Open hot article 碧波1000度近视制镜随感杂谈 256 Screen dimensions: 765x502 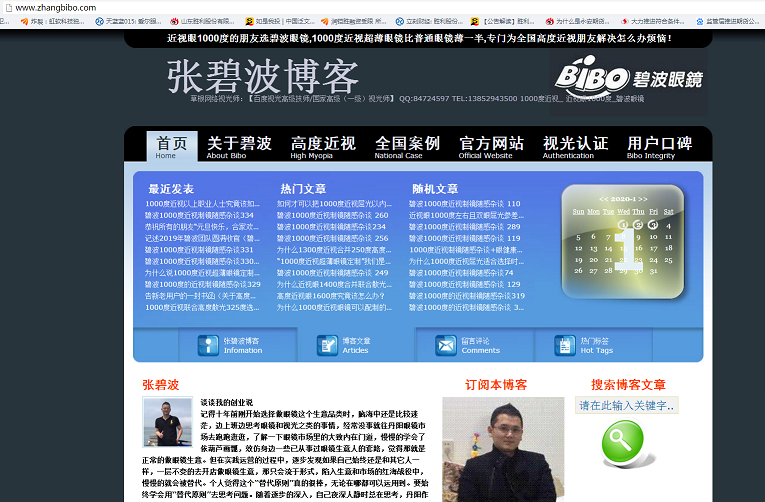click(333, 239)
